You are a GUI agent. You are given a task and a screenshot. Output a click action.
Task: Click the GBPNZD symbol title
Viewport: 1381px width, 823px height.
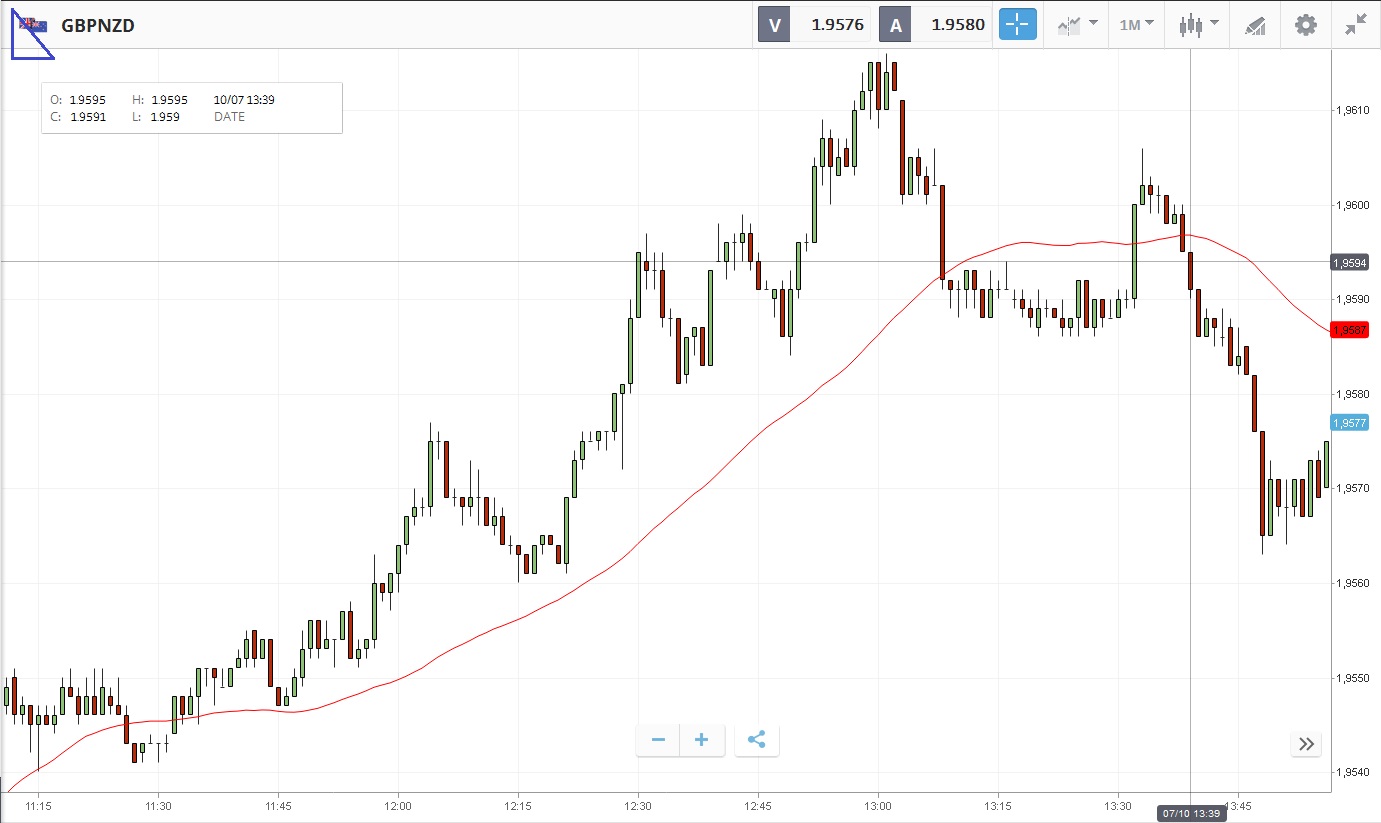(x=98, y=25)
